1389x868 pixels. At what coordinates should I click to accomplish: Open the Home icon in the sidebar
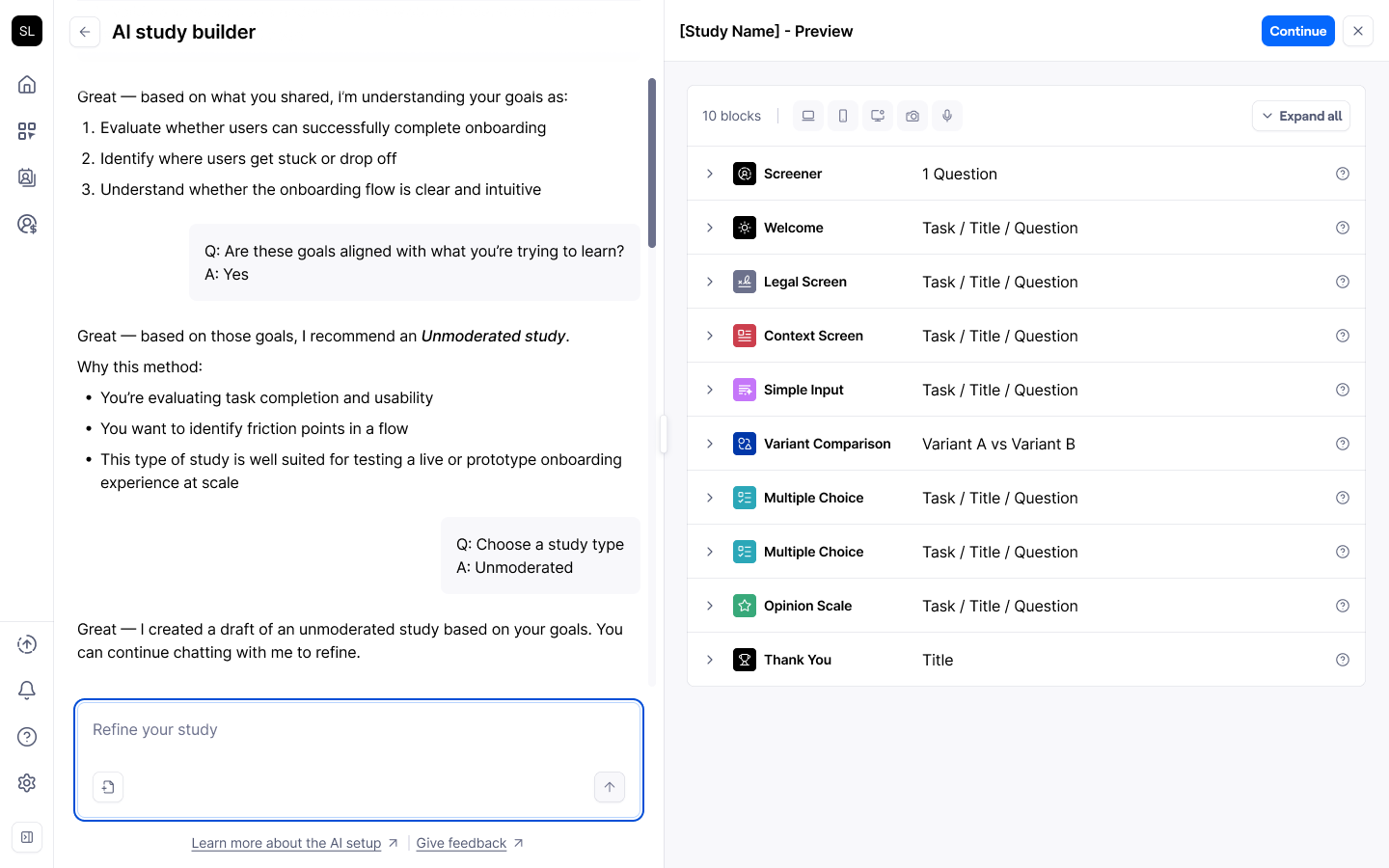click(27, 85)
